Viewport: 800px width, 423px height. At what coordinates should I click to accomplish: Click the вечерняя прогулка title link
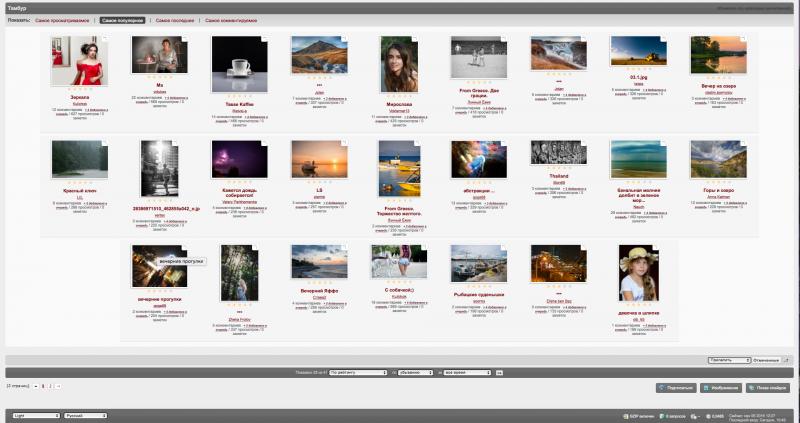tap(159, 299)
